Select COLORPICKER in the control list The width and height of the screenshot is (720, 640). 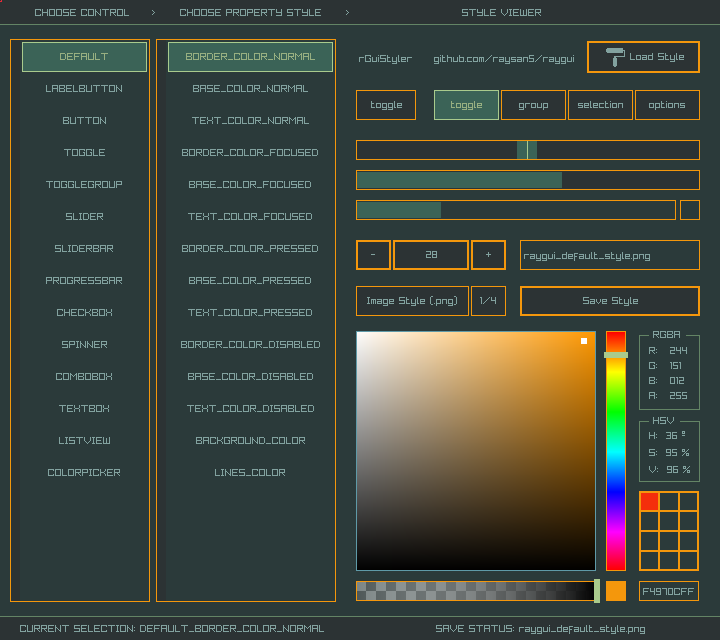(x=84, y=473)
